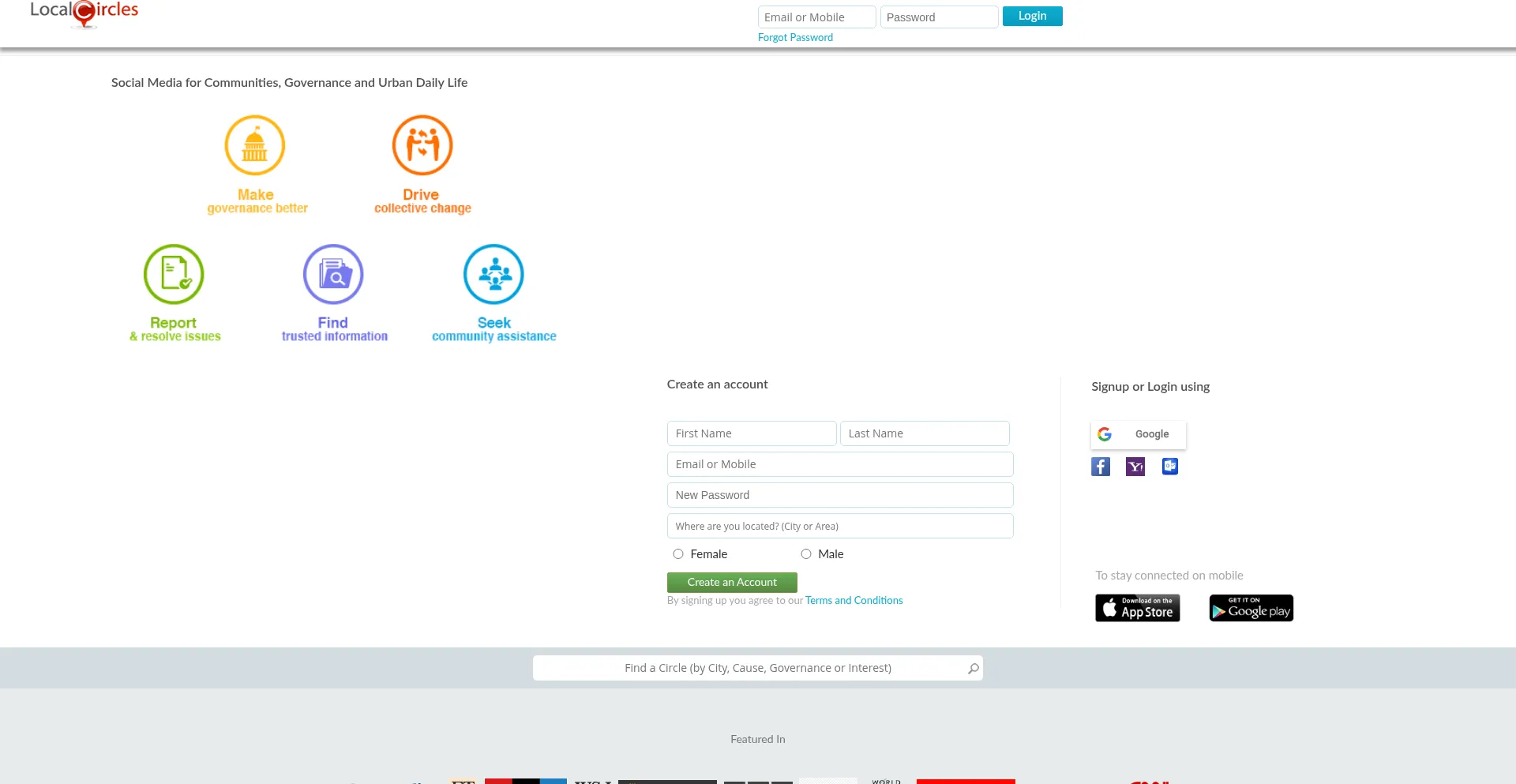Screen dimensions: 1516x784
Task: Sign up using the Google button
Action: [x=1138, y=434]
